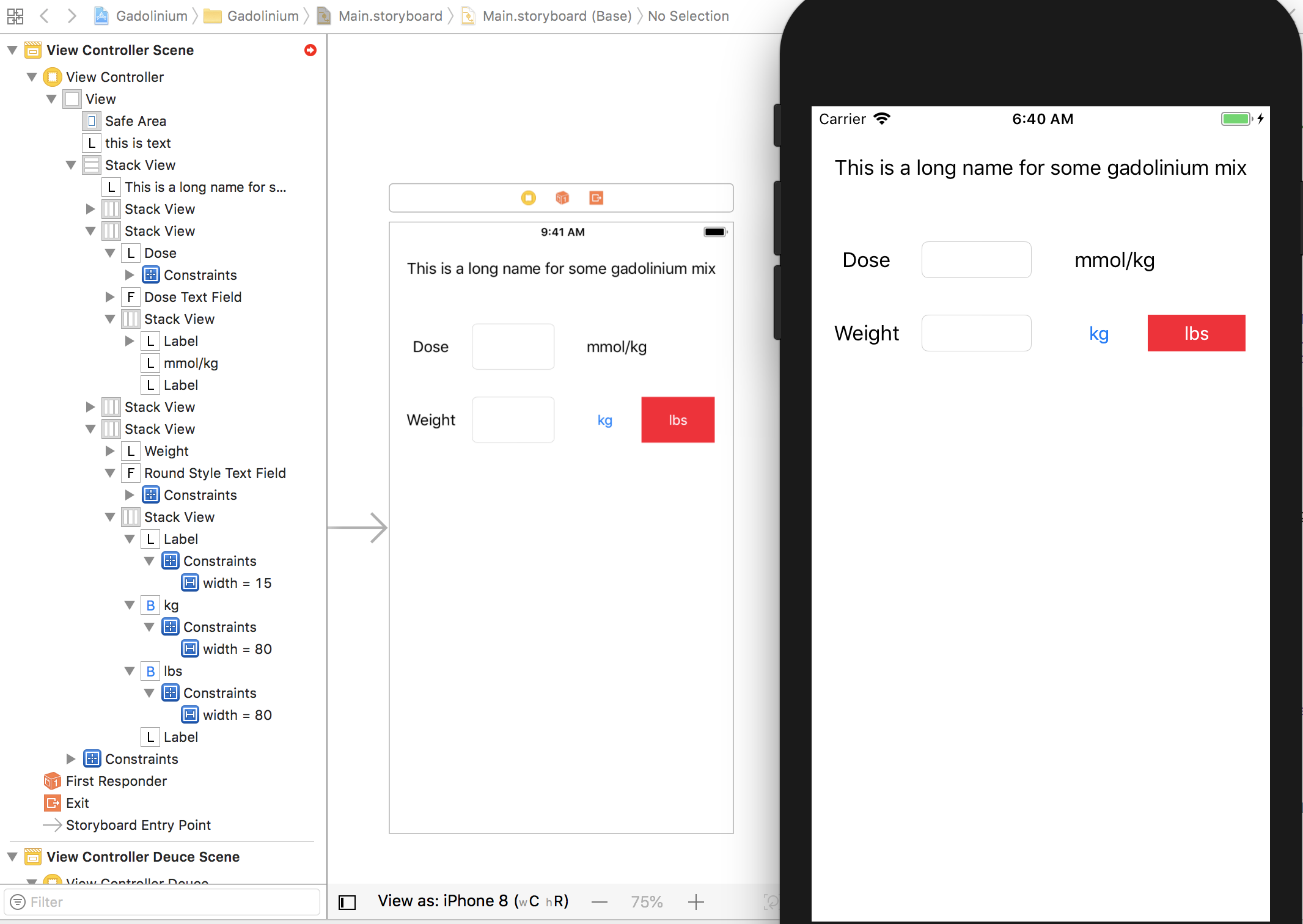The image size is (1303, 924).
Task: Select the kg button on storyboard canvas
Action: pos(605,420)
